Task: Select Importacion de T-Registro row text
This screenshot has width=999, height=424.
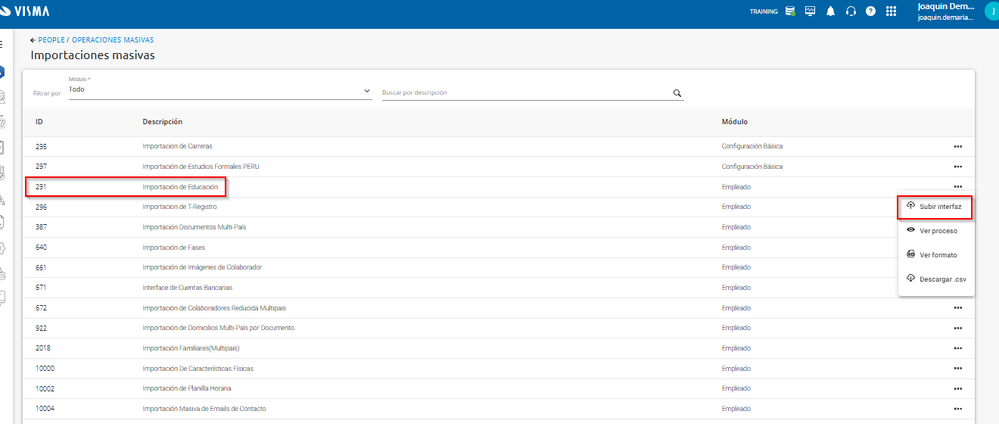Action: coord(180,207)
